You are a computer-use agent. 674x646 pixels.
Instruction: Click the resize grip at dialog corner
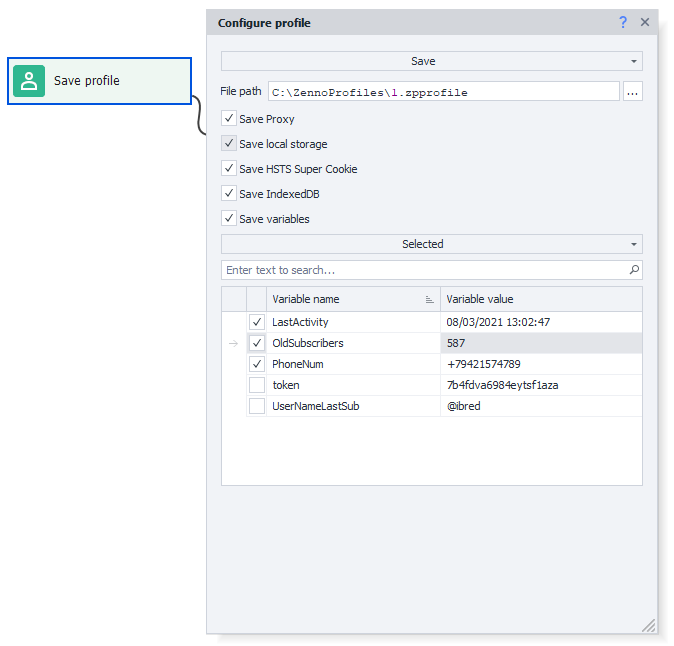pyautogui.click(x=648, y=625)
